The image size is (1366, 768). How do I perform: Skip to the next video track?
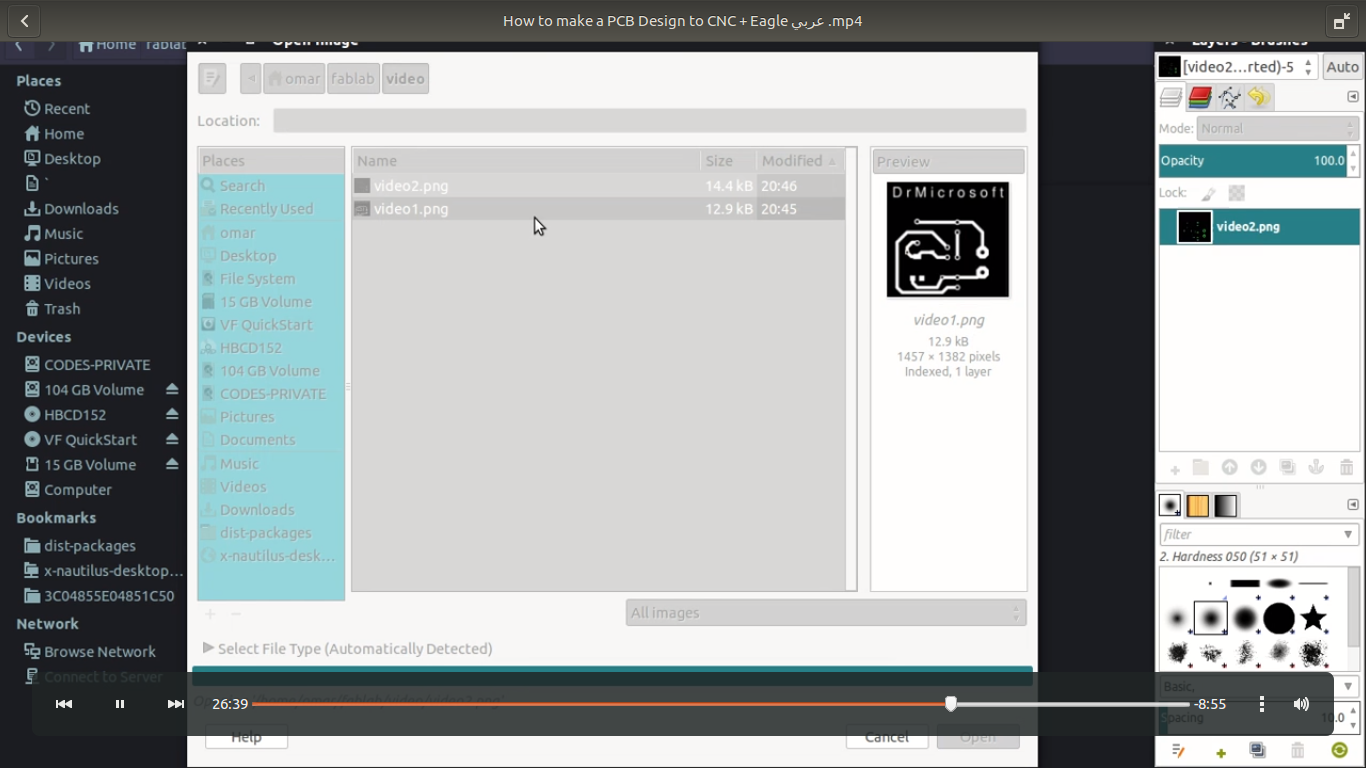pyautogui.click(x=176, y=704)
